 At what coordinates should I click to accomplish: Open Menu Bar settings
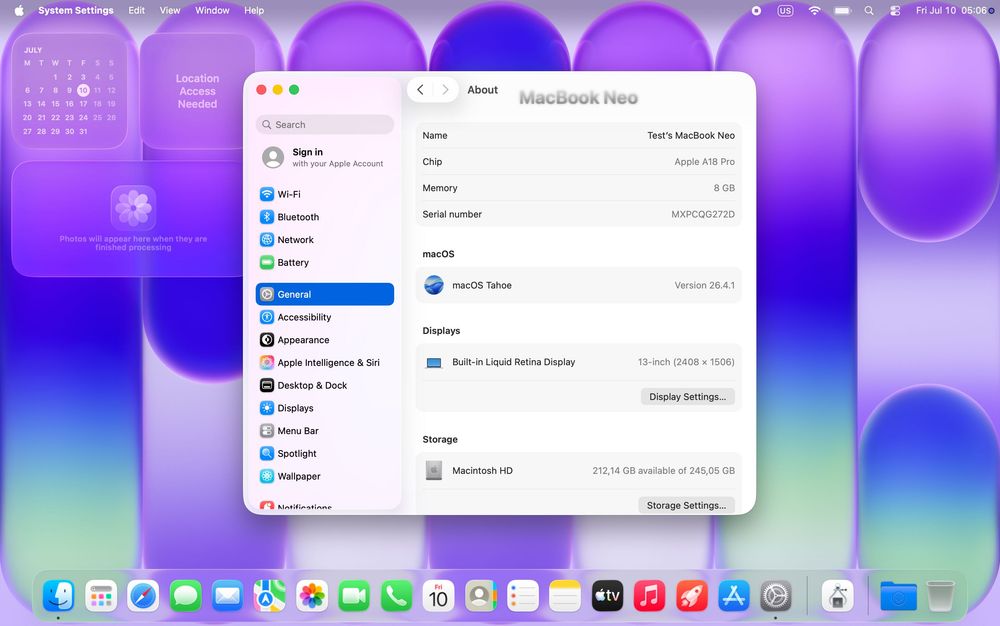325,431
